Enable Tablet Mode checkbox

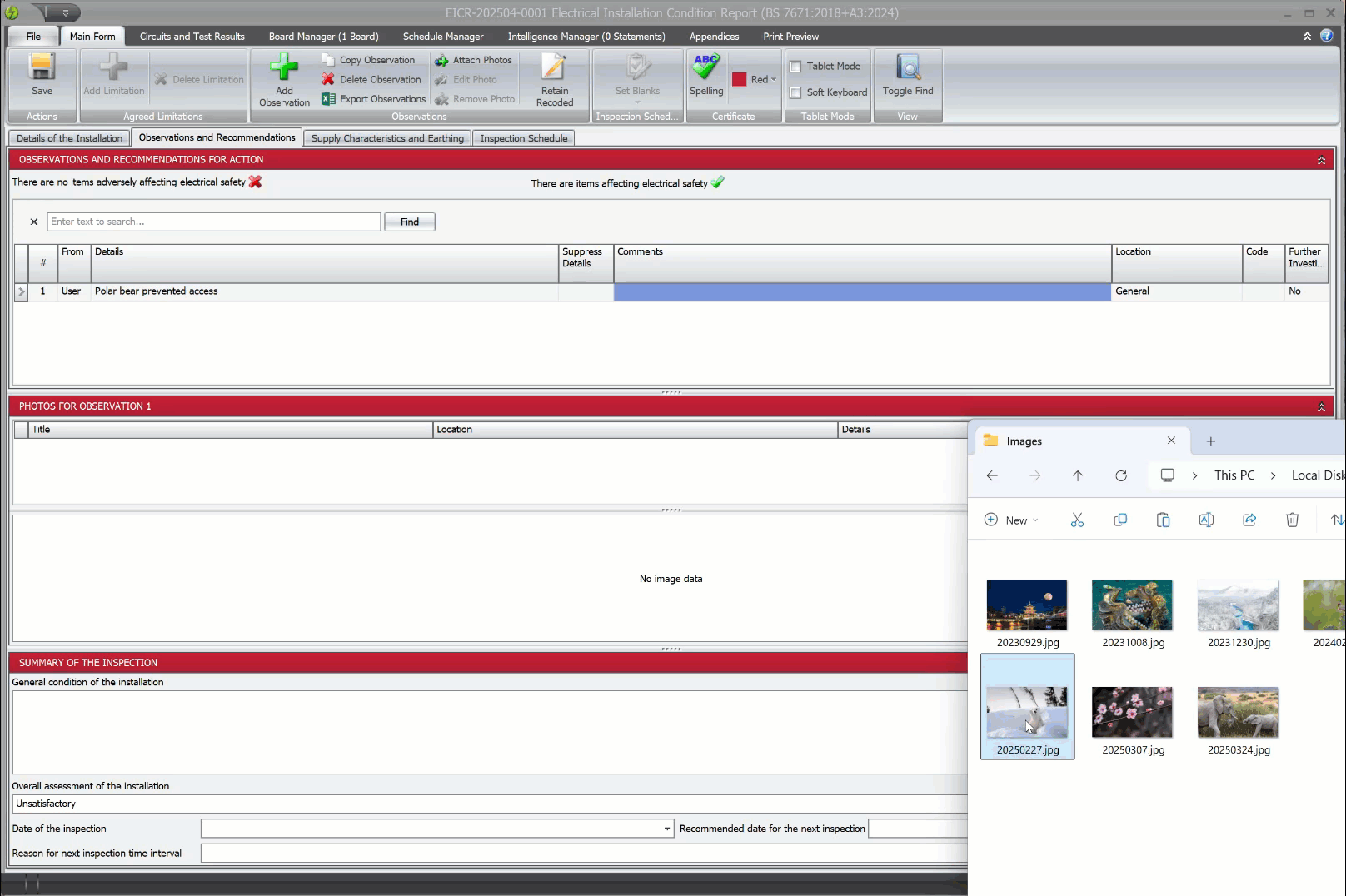795,66
